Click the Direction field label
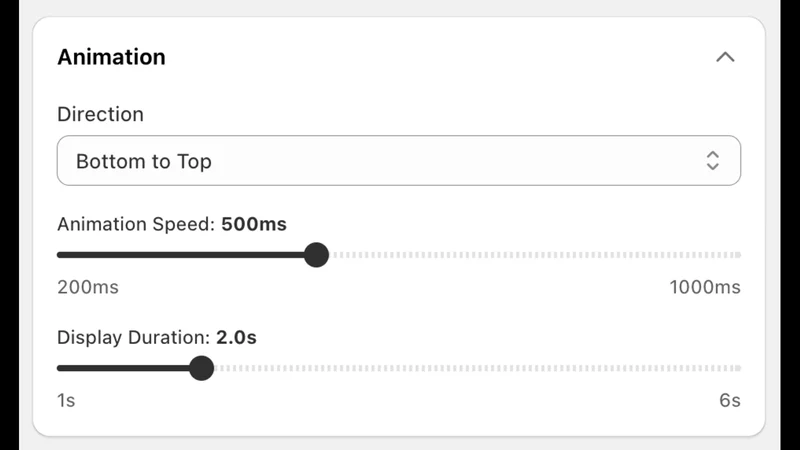This screenshot has height=450, width=800. pyautogui.click(x=101, y=114)
